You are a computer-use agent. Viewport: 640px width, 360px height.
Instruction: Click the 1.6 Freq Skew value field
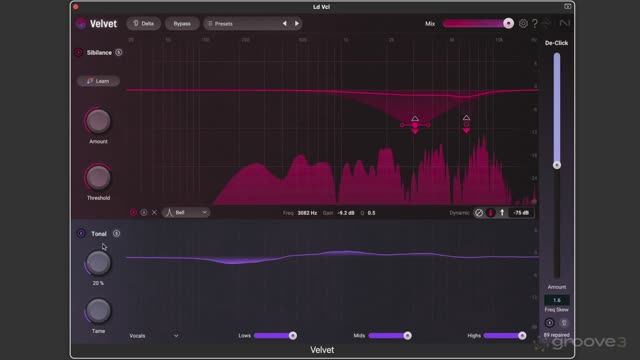click(x=557, y=300)
